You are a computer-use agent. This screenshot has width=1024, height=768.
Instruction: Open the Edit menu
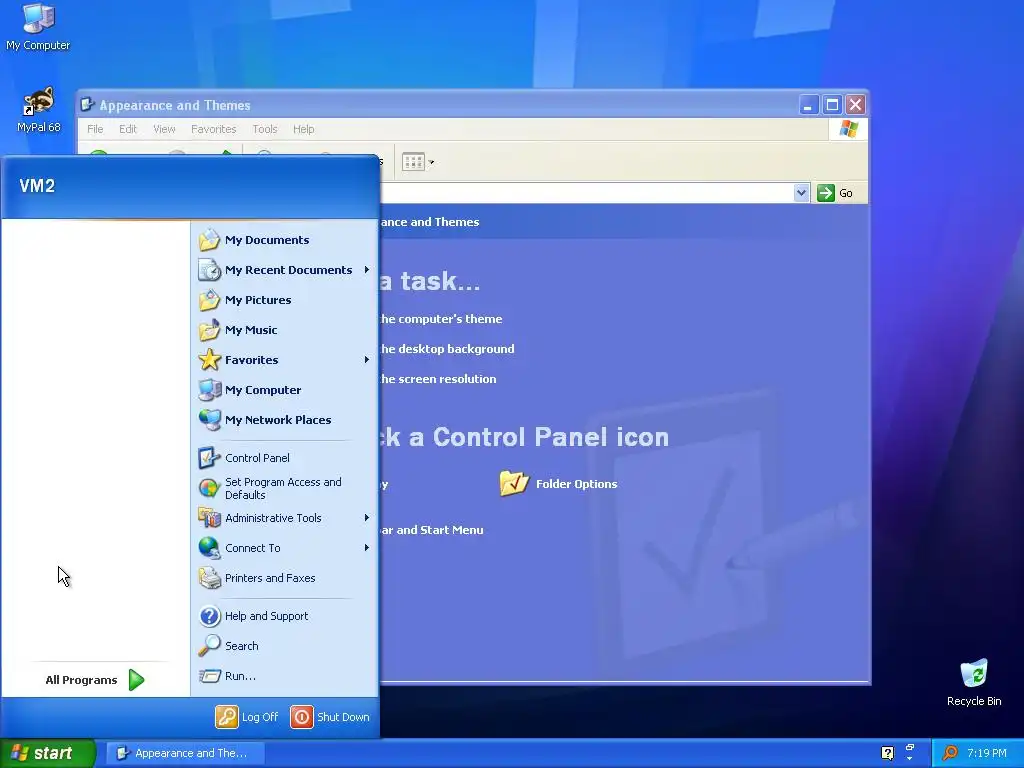coord(128,129)
